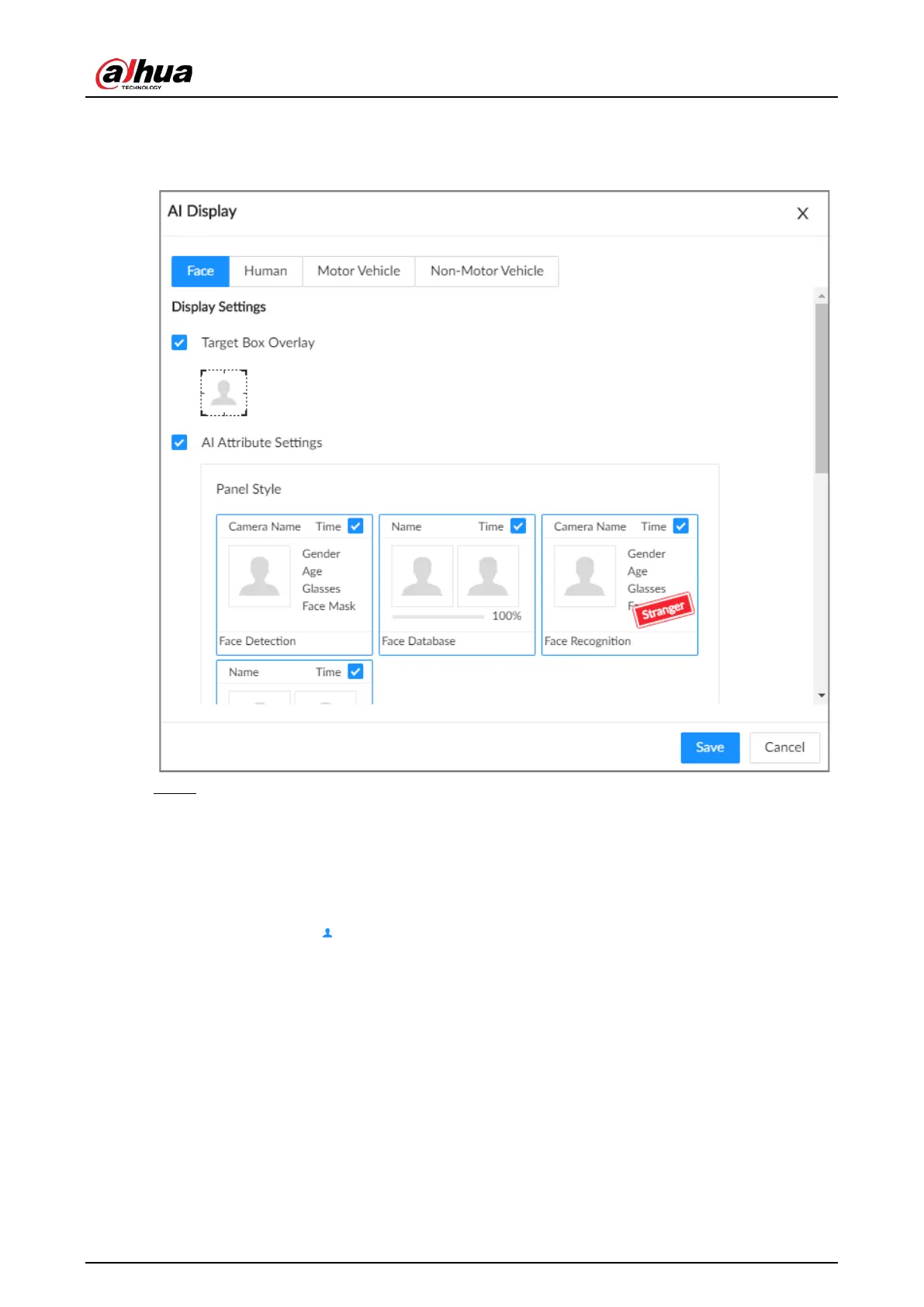This screenshot has width=924, height=1307.
Task: Click the scrollbar down arrow
Action: click(822, 696)
